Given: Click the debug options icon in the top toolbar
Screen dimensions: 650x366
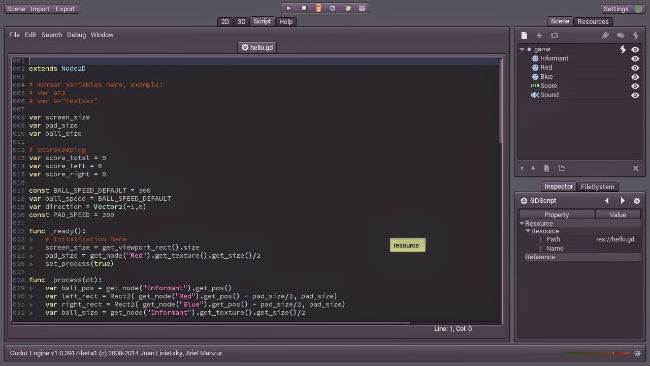Looking at the screenshot, I should click(x=348, y=8).
